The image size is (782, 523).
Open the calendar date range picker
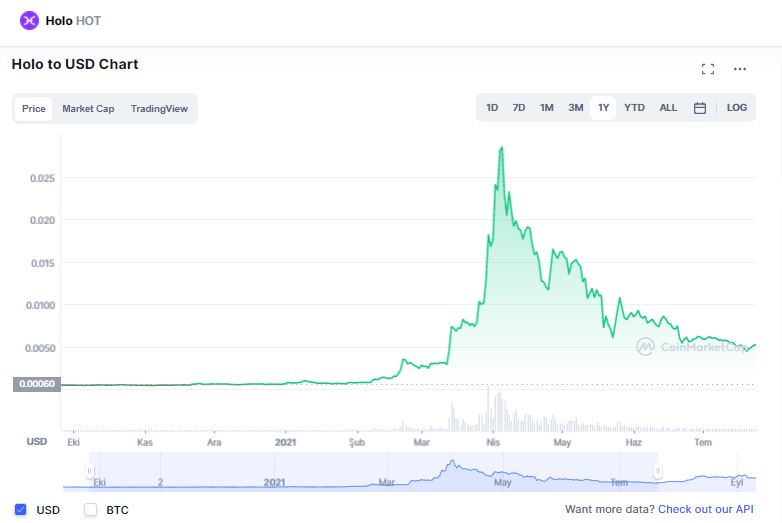click(x=700, y=108)
